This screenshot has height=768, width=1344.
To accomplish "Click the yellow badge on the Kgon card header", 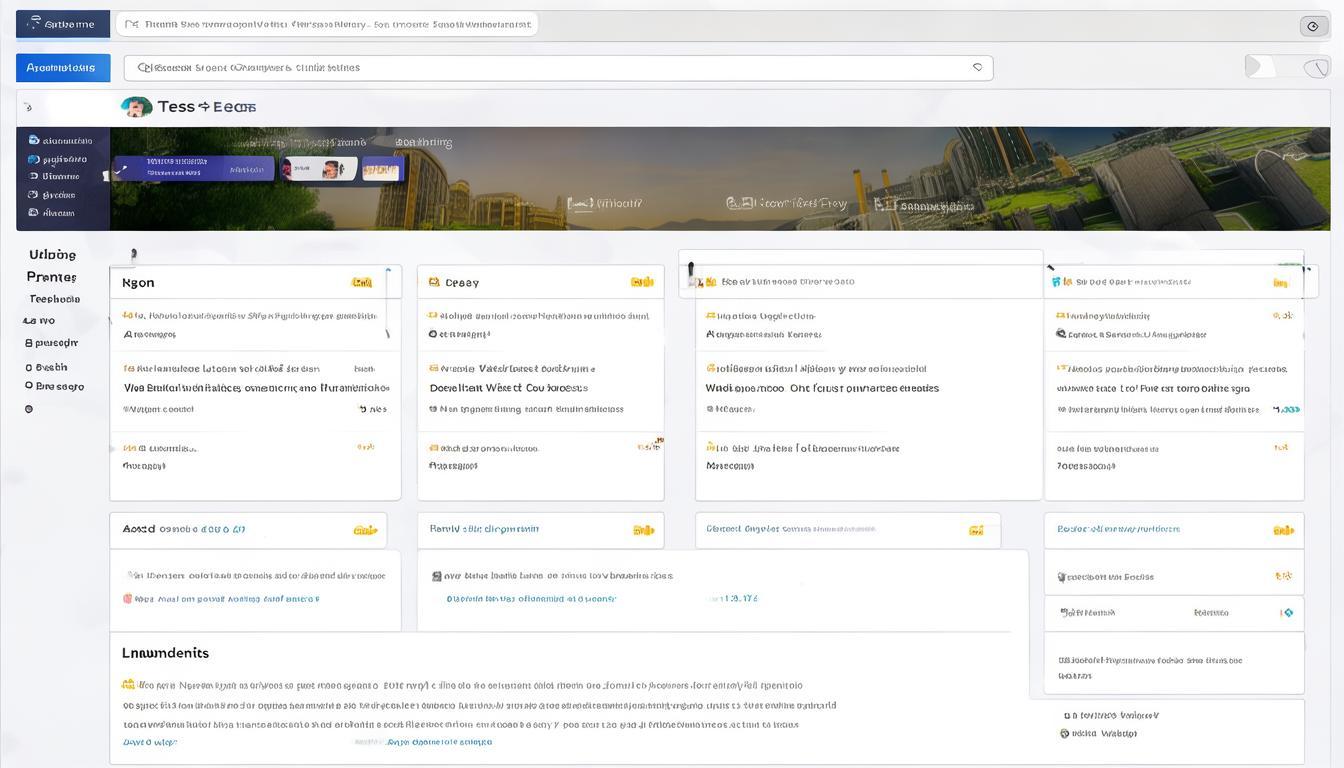I will (361, 283).
